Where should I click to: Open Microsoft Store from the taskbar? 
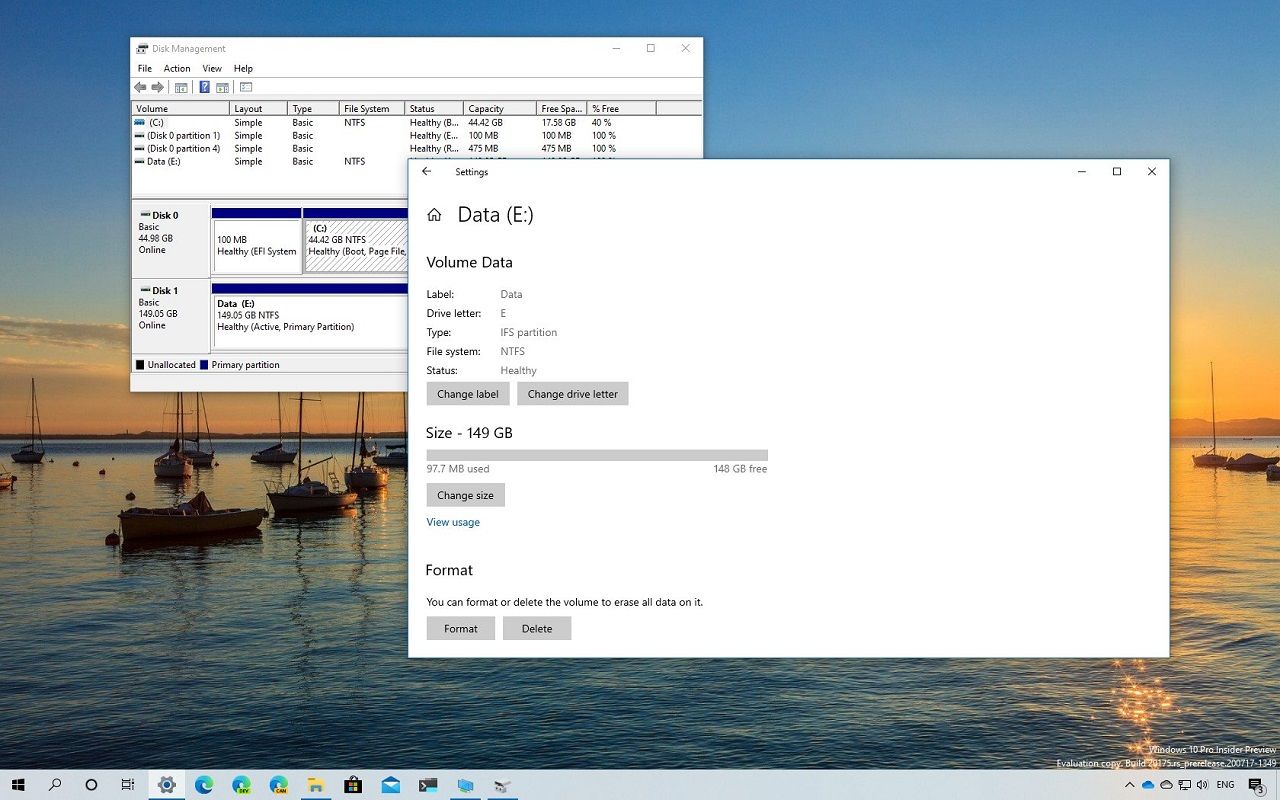353,785
